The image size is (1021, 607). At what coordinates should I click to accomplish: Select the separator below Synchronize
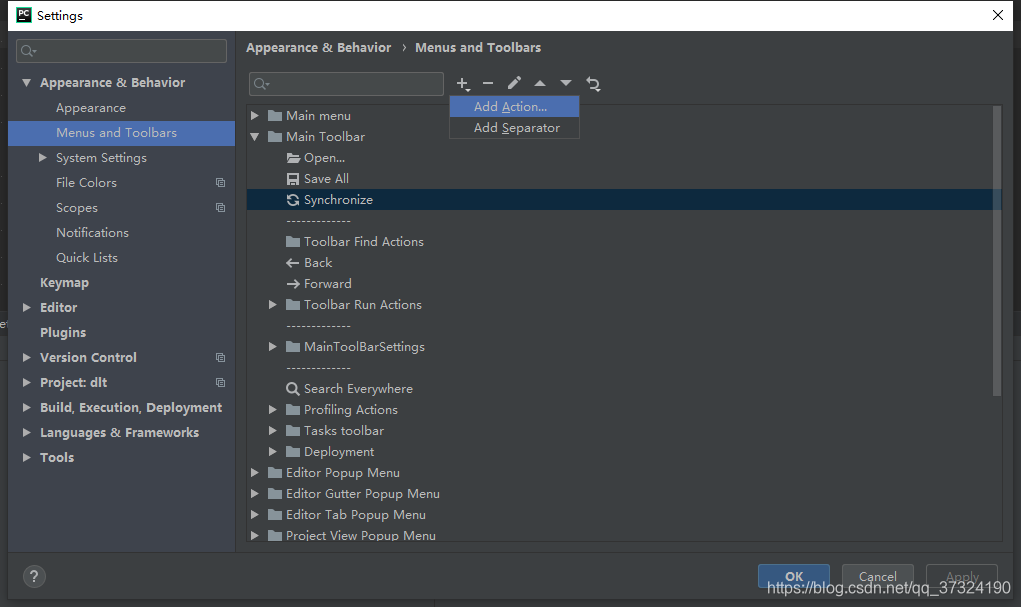point(318,221)
